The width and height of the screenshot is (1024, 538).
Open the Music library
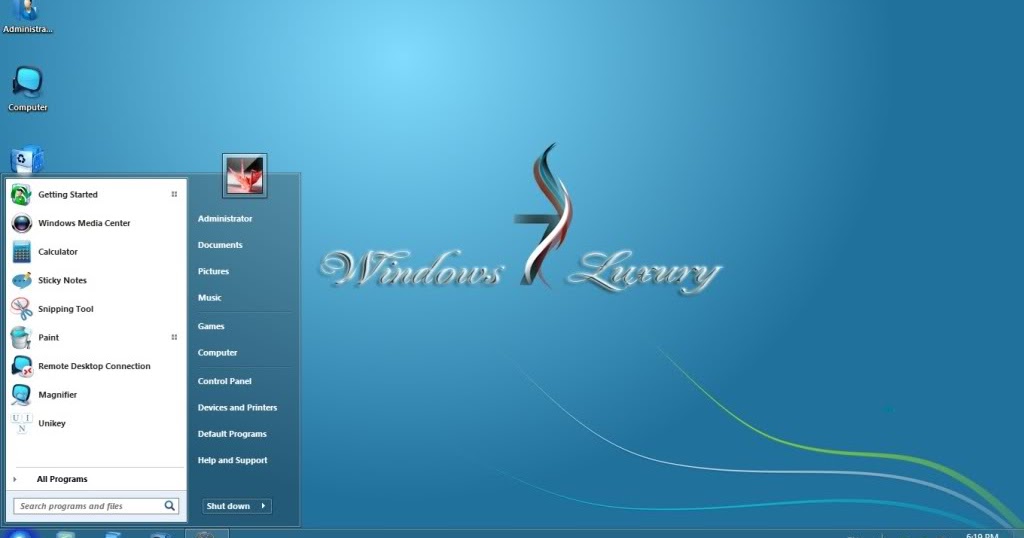(210, 298)
